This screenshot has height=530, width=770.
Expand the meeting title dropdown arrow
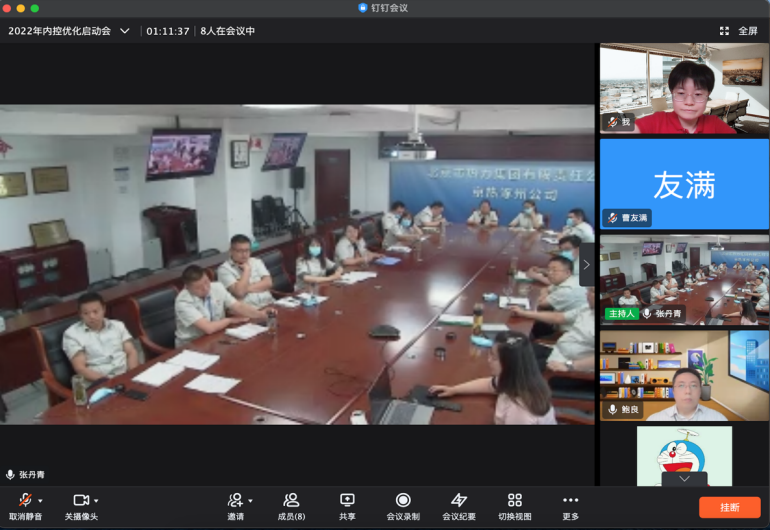coord(125,31)
